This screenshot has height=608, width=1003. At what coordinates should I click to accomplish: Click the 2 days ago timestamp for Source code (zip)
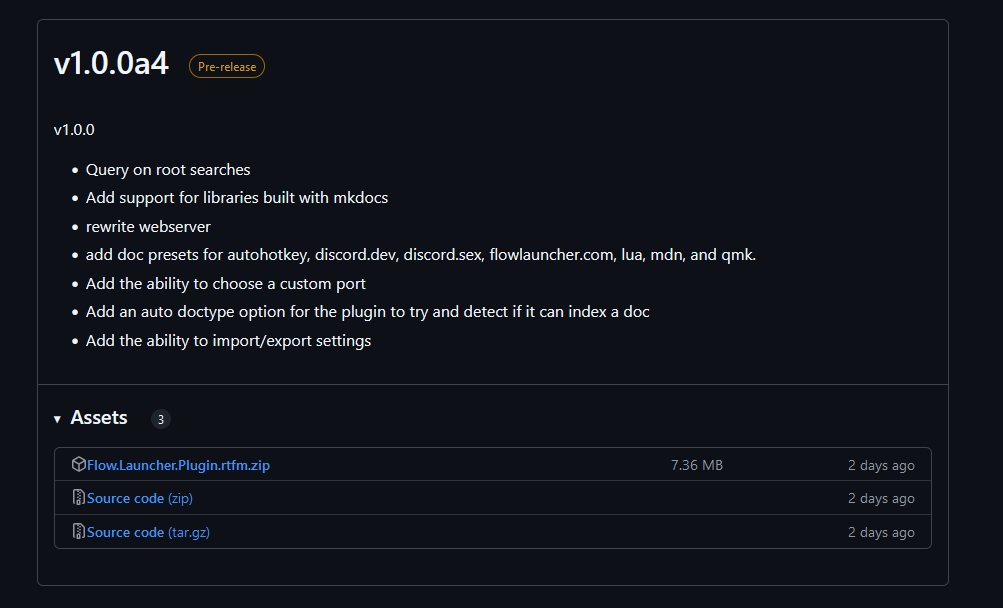click(881, 498)
